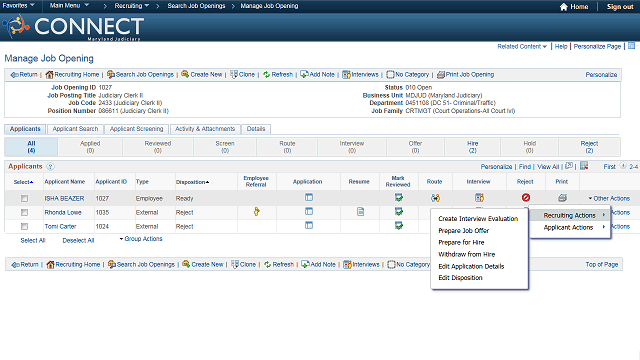Open the grid zoom popup icon
640x360 pixels.
click(x=569, y=166)
